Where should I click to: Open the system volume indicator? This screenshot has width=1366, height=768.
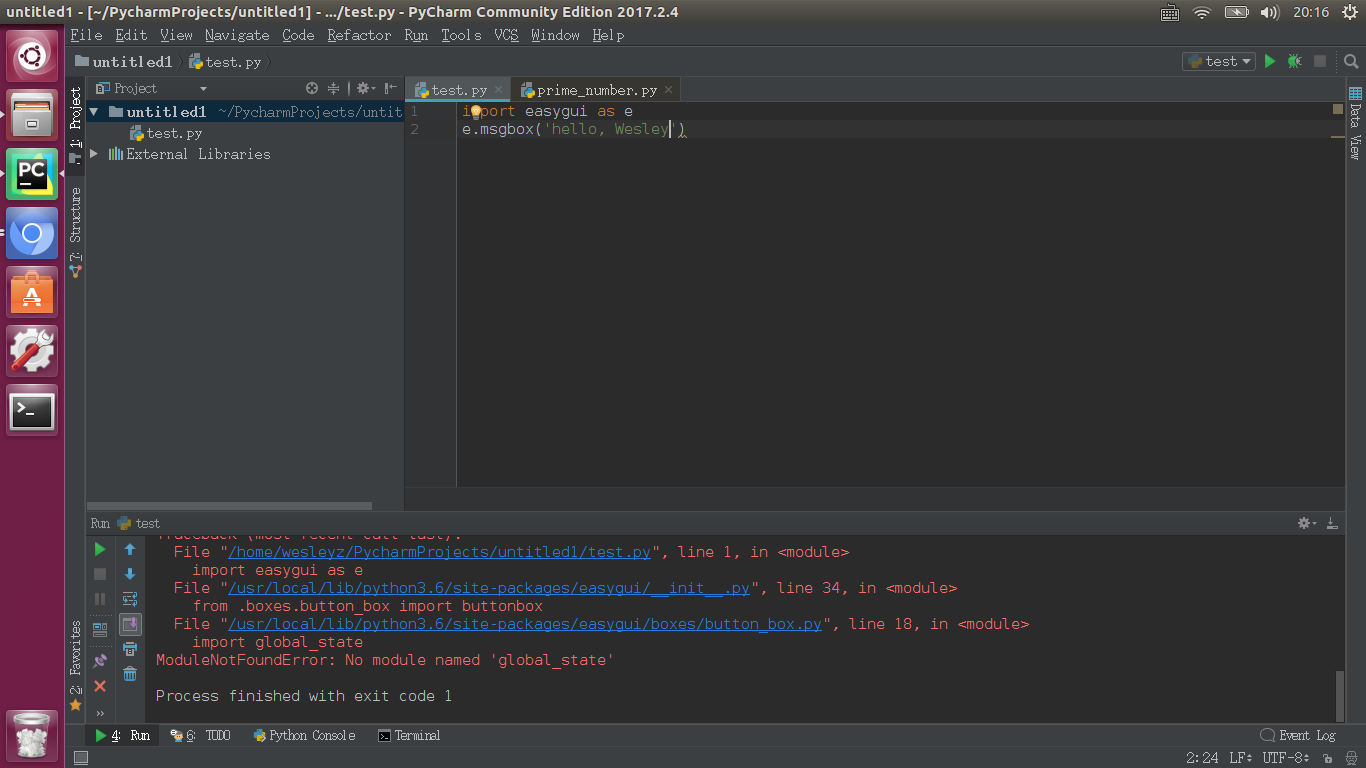click(1269, 12)
